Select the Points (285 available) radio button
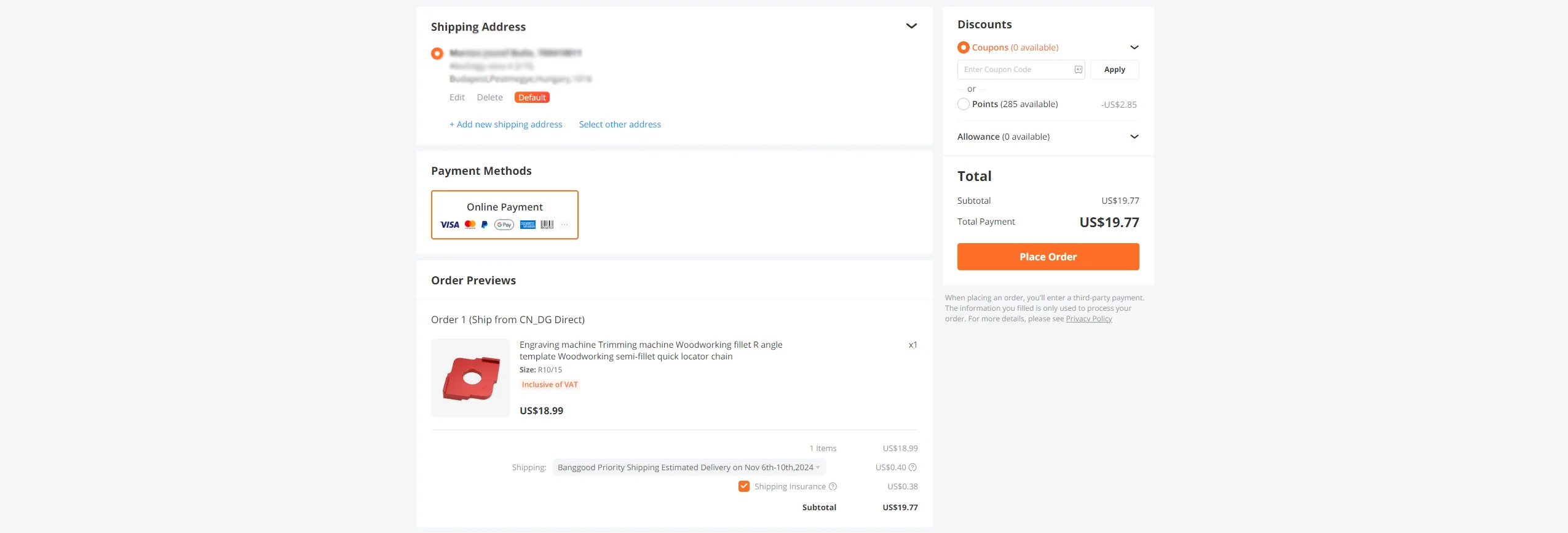Screen dimensions: 1568x533 (964, 104)
